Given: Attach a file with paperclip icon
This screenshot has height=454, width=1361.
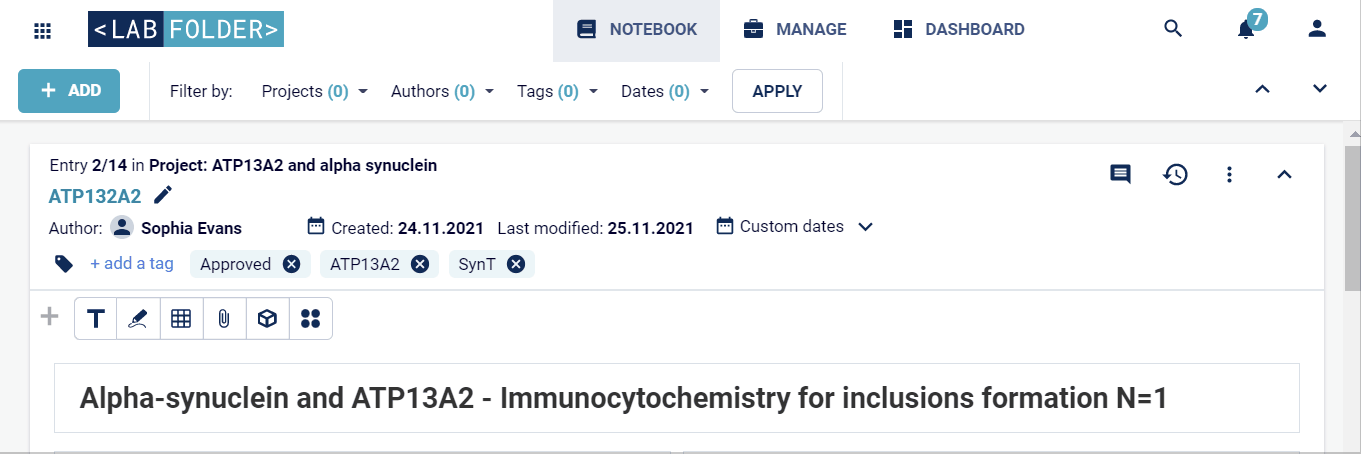Looking at the screenshot, I should (x=224, y=319).
